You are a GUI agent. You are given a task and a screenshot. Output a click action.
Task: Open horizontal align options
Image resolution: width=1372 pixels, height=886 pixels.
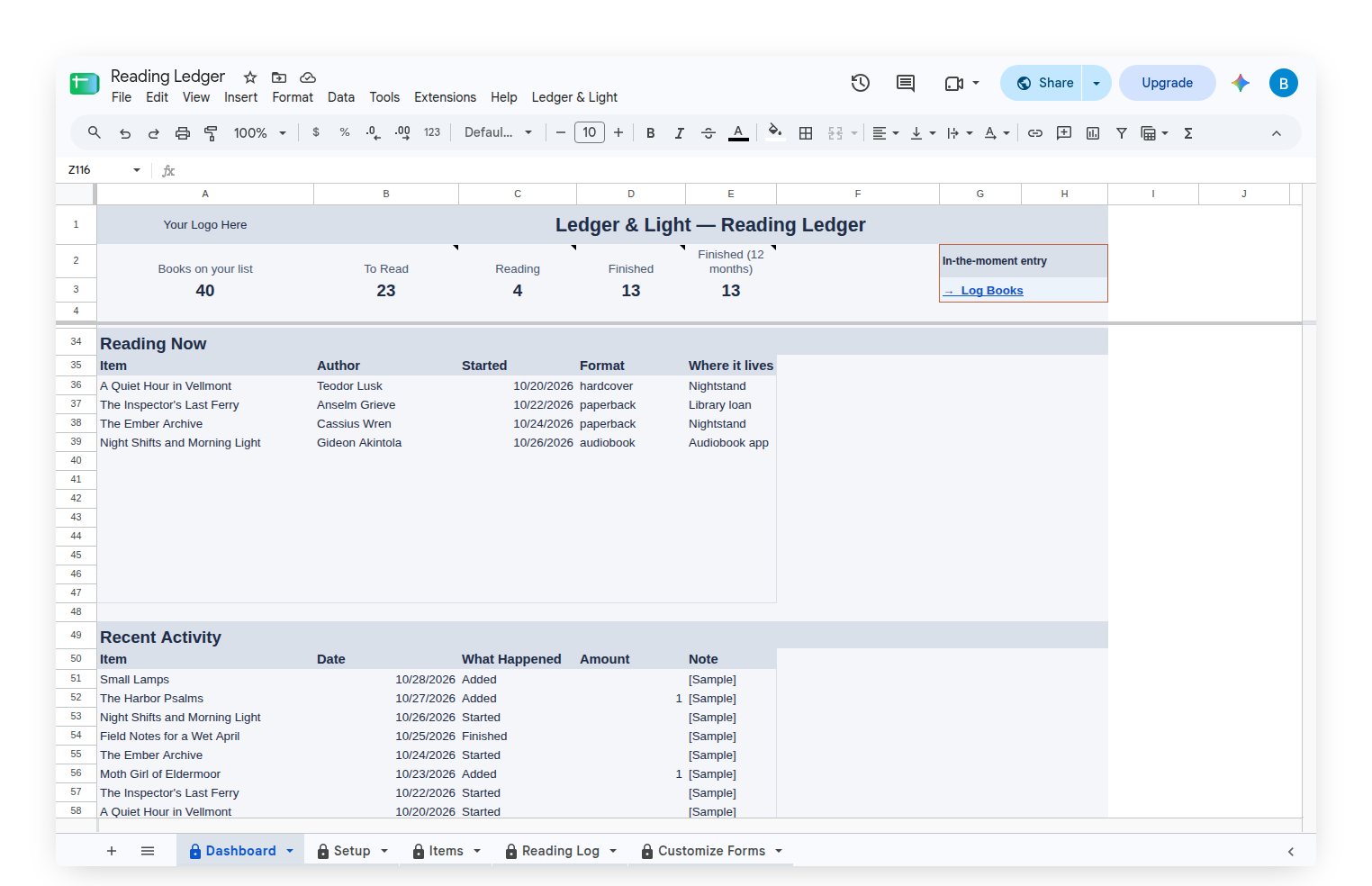point(886,133)
